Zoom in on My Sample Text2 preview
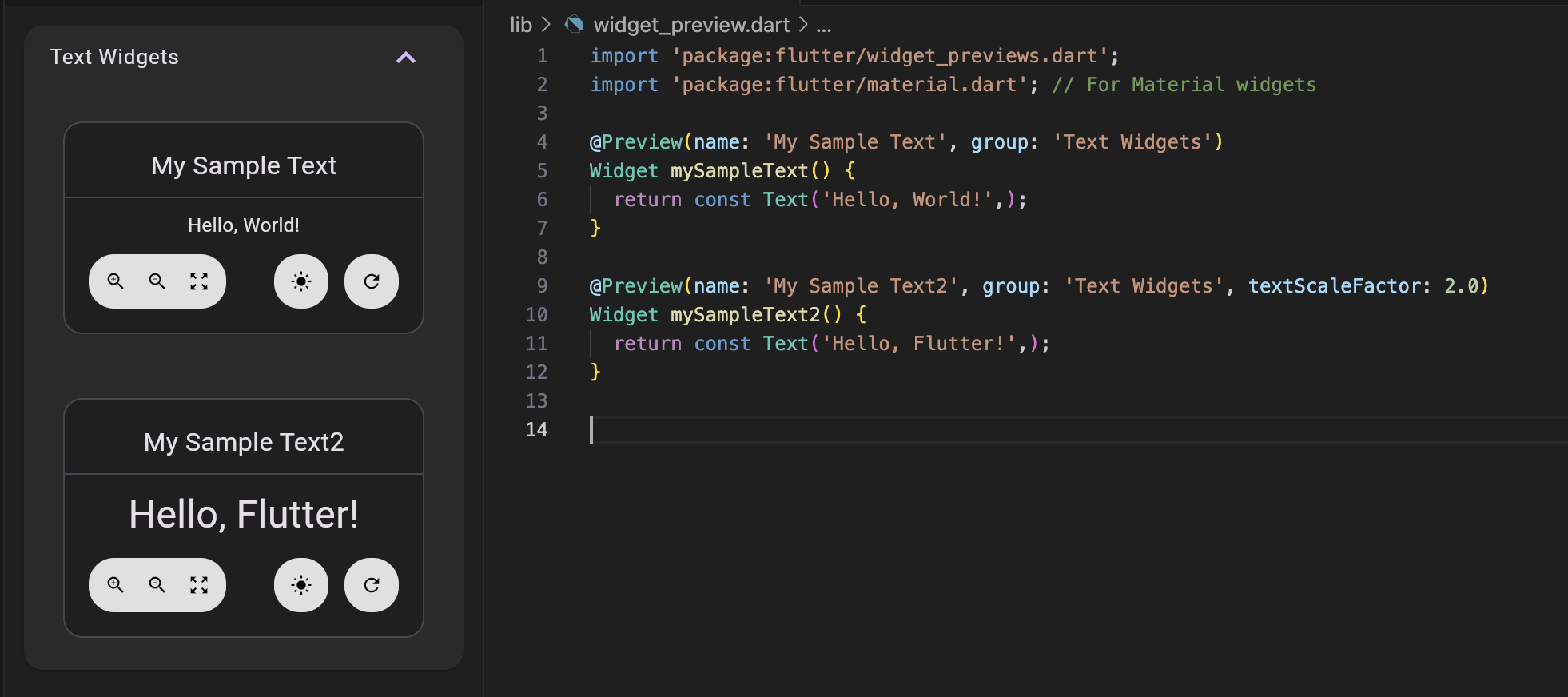Viewport: 1568px width, 697px height. click(116, 585)
